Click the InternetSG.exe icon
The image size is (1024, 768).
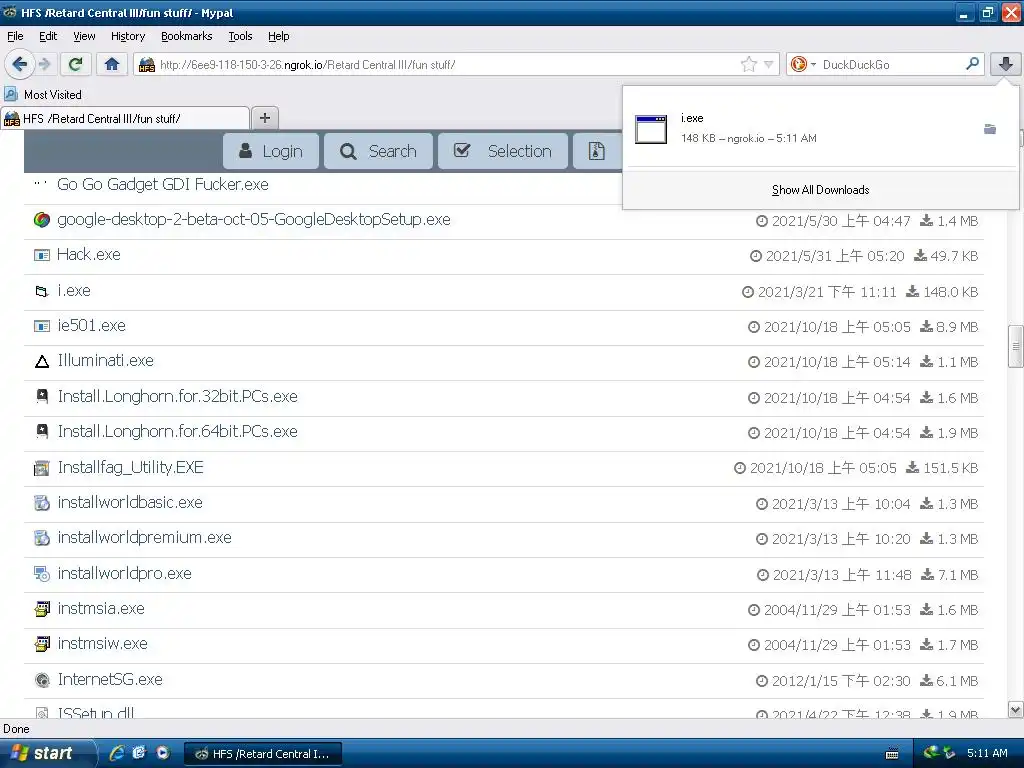(42, 680)
